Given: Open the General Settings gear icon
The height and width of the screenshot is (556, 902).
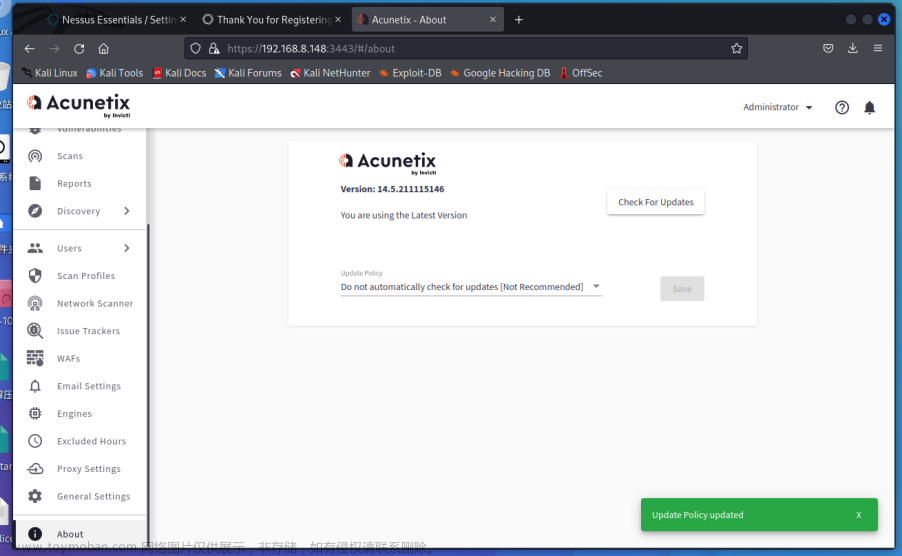Looking at the screenshot, I should [x=35, y=496].
